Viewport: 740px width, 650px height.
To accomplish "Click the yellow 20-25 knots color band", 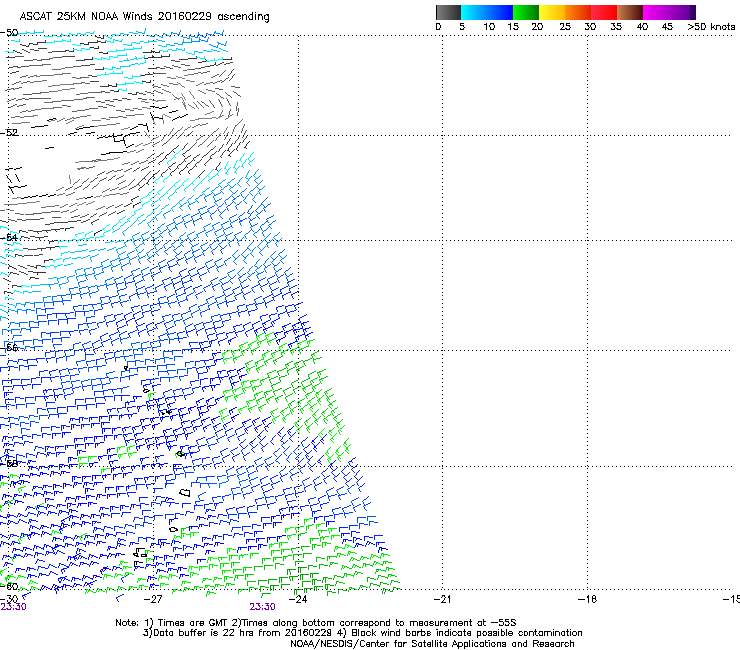I will point(552,12).
